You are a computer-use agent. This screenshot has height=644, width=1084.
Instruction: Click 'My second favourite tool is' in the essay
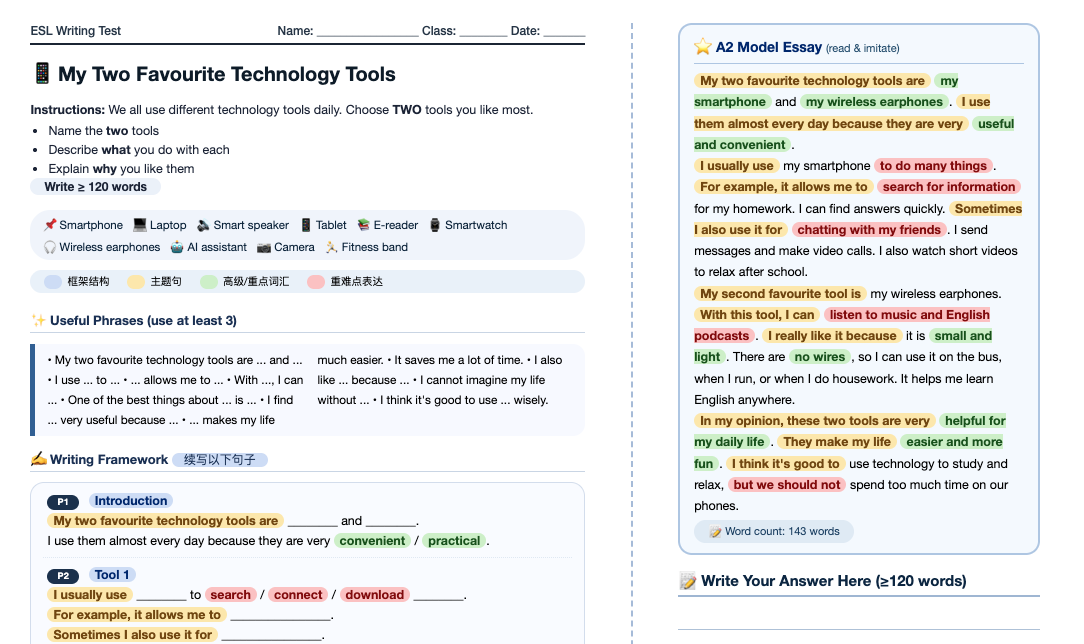coord(781,294)
